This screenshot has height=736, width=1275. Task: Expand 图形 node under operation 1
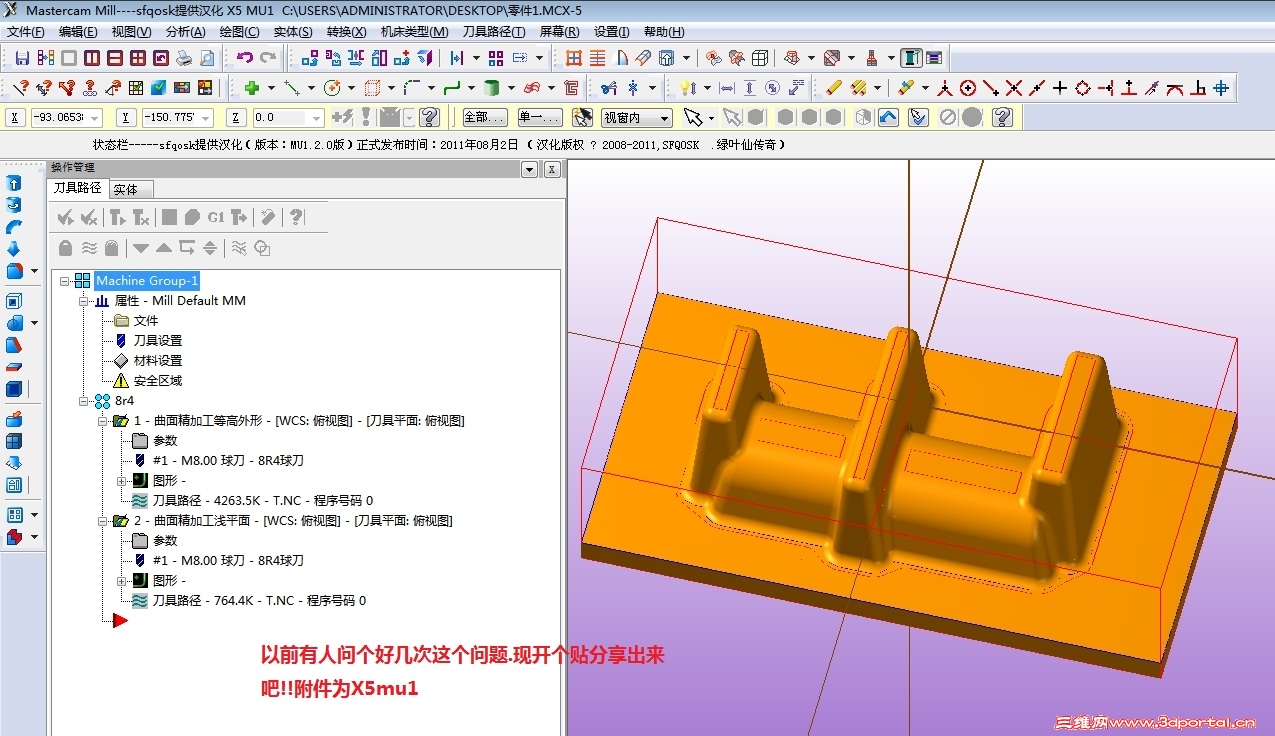tap(122, 481)
